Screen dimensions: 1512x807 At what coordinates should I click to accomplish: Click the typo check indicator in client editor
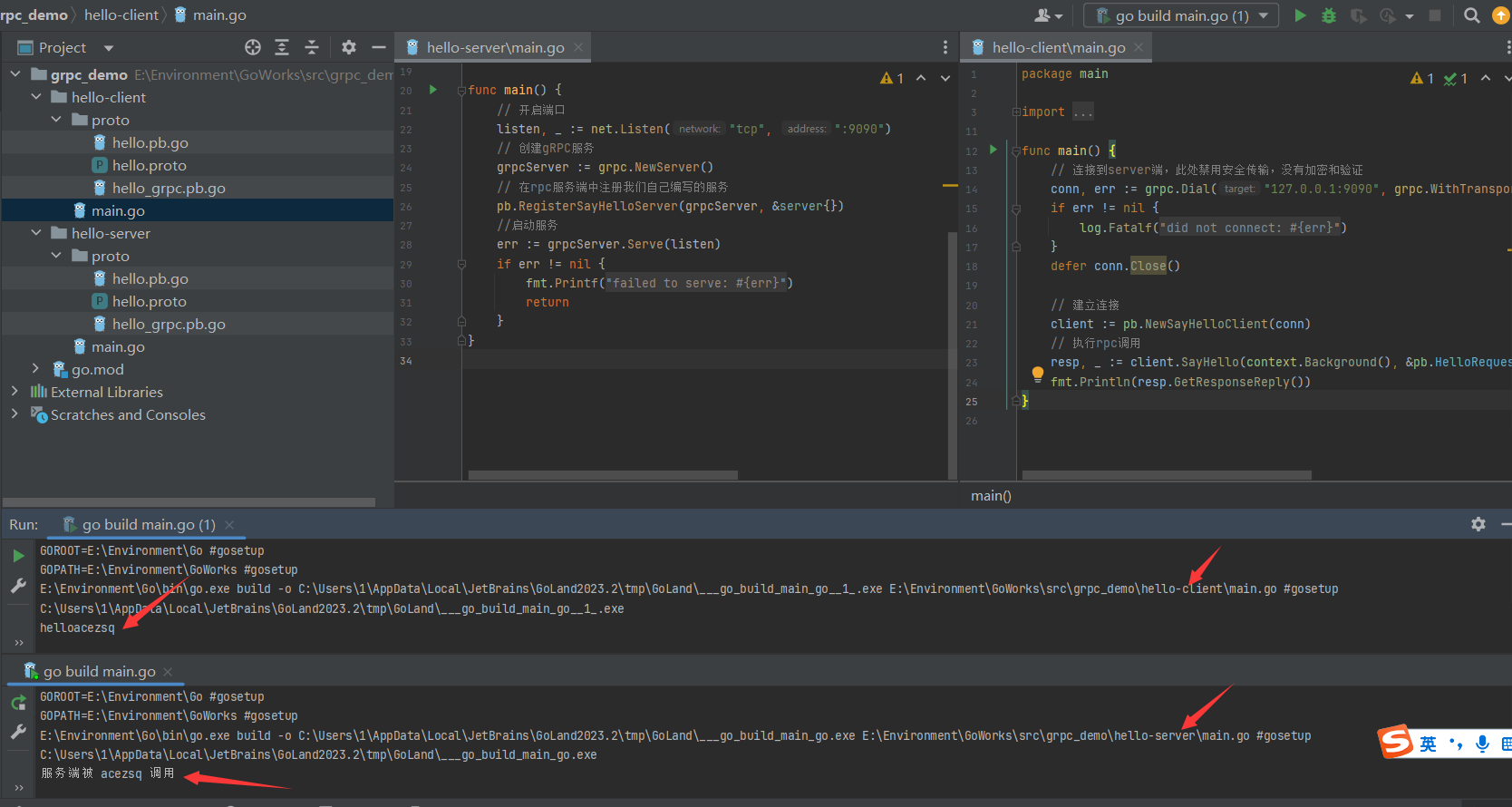point(1456,79)
